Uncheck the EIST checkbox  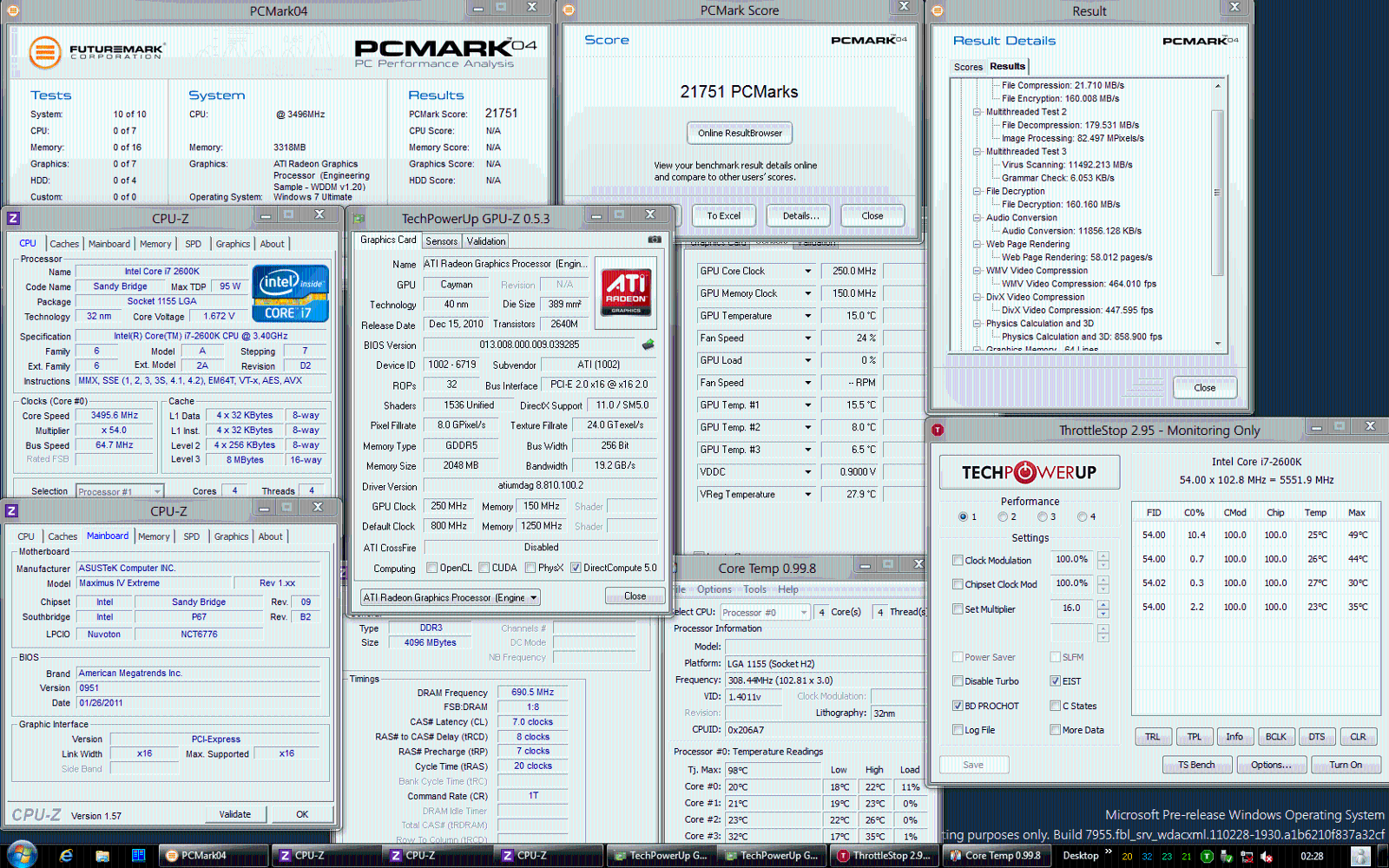click(1055, 681)
